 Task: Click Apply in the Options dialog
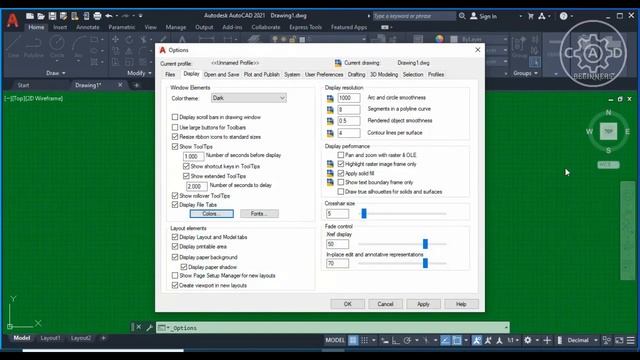[423, 304]
